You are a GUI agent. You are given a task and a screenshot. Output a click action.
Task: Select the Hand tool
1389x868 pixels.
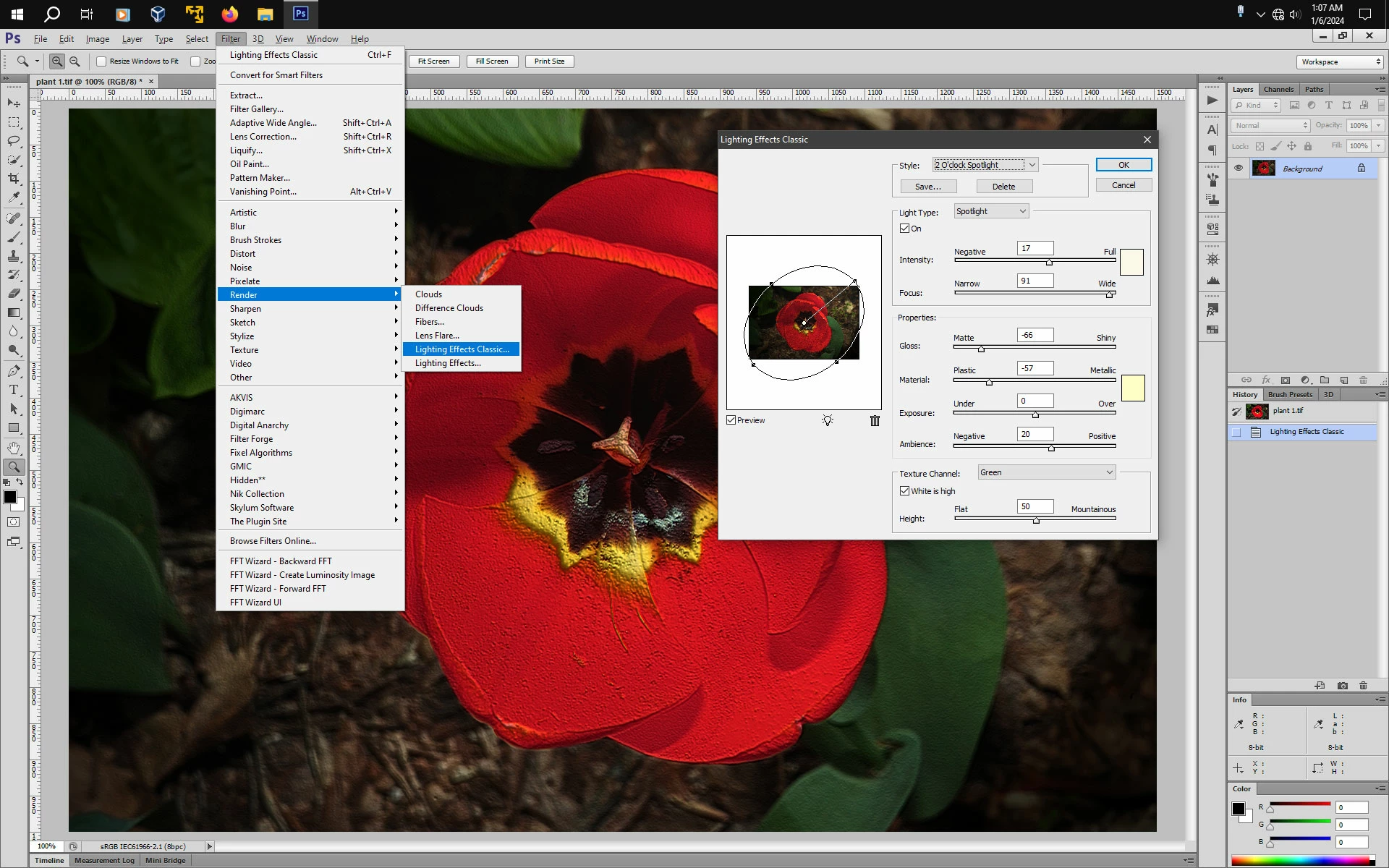pyautogui.click(x=14, y=448)
